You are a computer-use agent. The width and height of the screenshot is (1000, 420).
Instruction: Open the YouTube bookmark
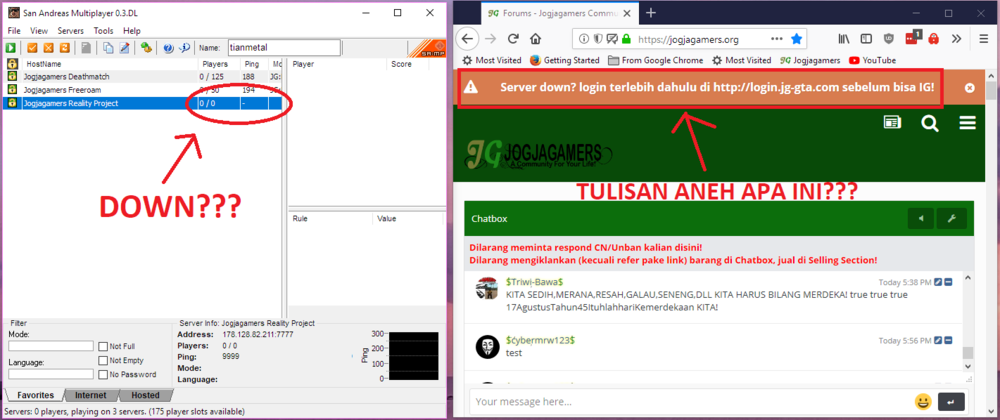(872, 60)
